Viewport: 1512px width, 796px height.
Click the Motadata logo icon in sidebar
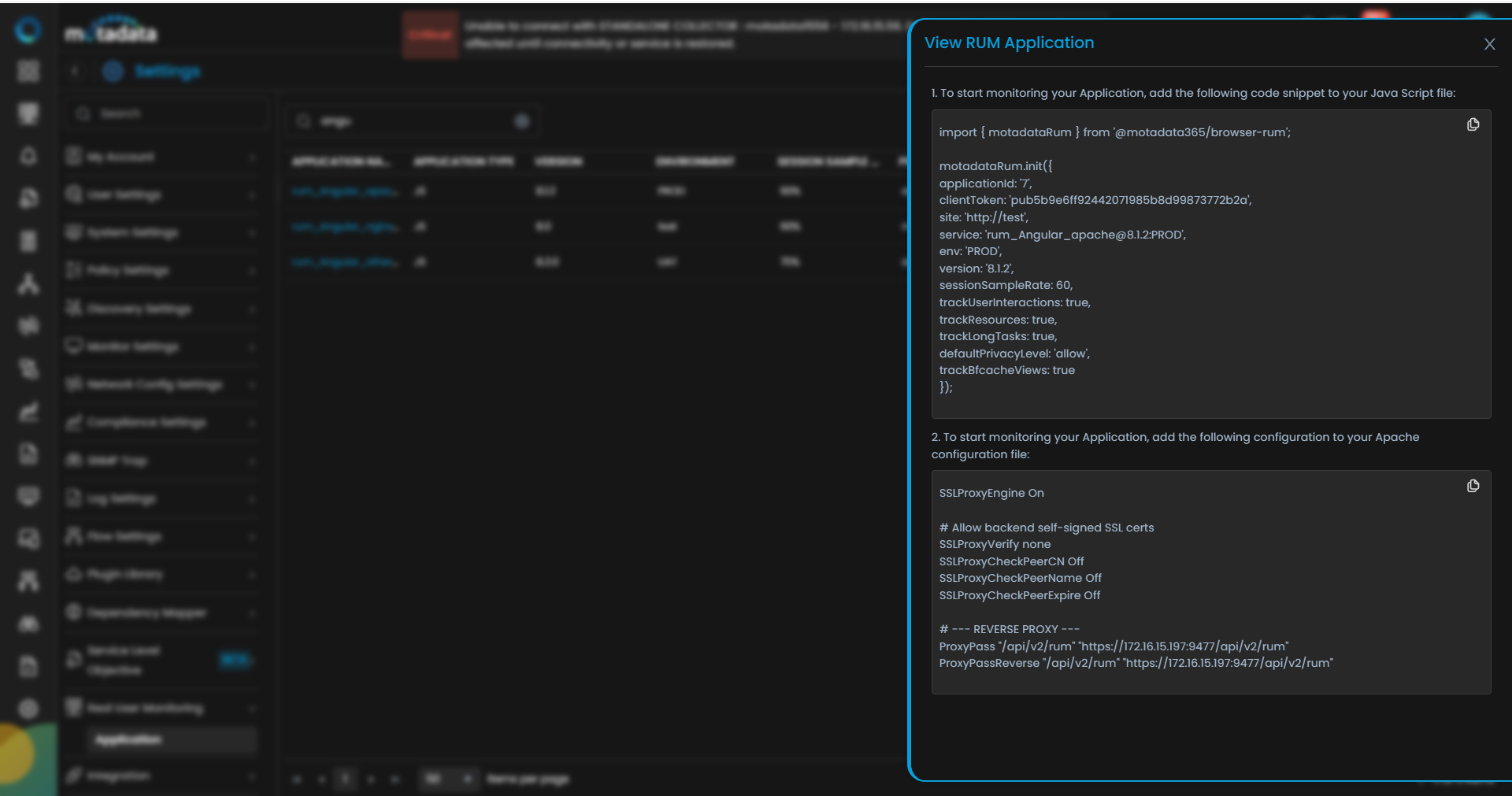point(28,30)
